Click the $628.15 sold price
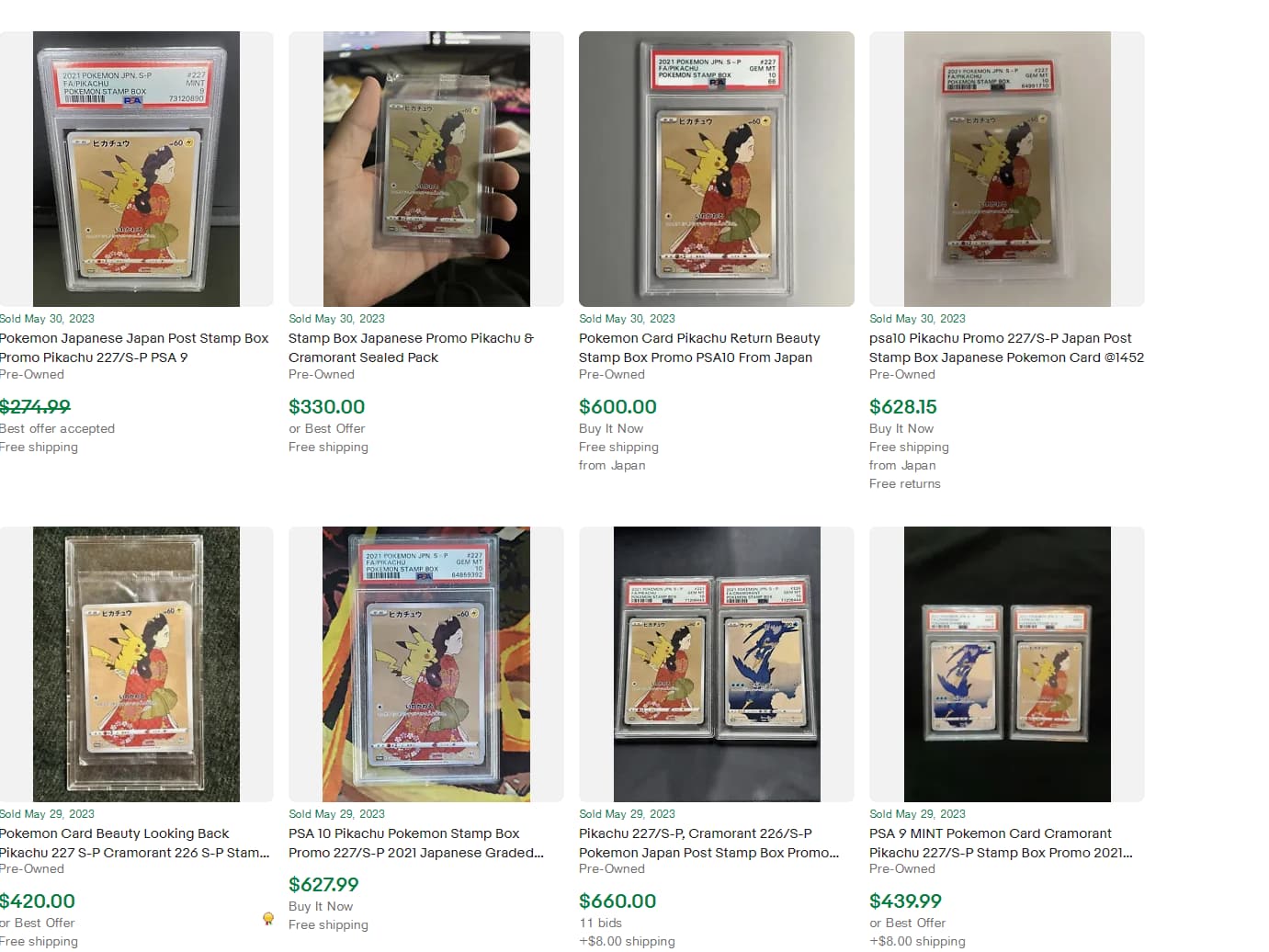Image resolution: width=1269 pixels, height=952 pixels. (x=903, y=406)
